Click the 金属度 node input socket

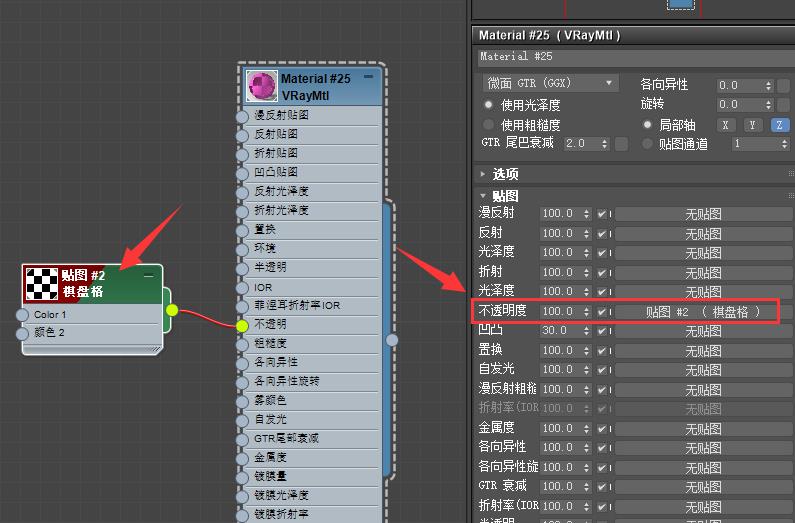pyautogui.click(x=242, y=458)
